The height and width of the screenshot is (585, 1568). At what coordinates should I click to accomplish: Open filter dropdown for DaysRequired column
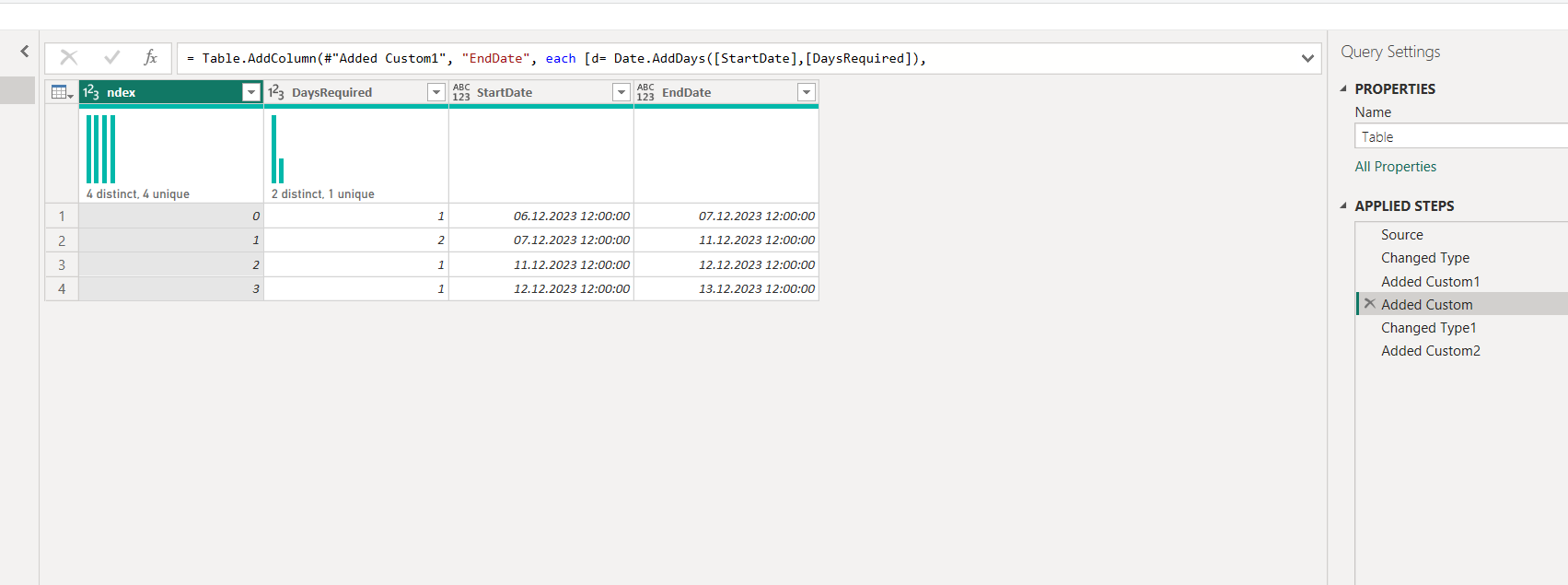pos(436,92)
